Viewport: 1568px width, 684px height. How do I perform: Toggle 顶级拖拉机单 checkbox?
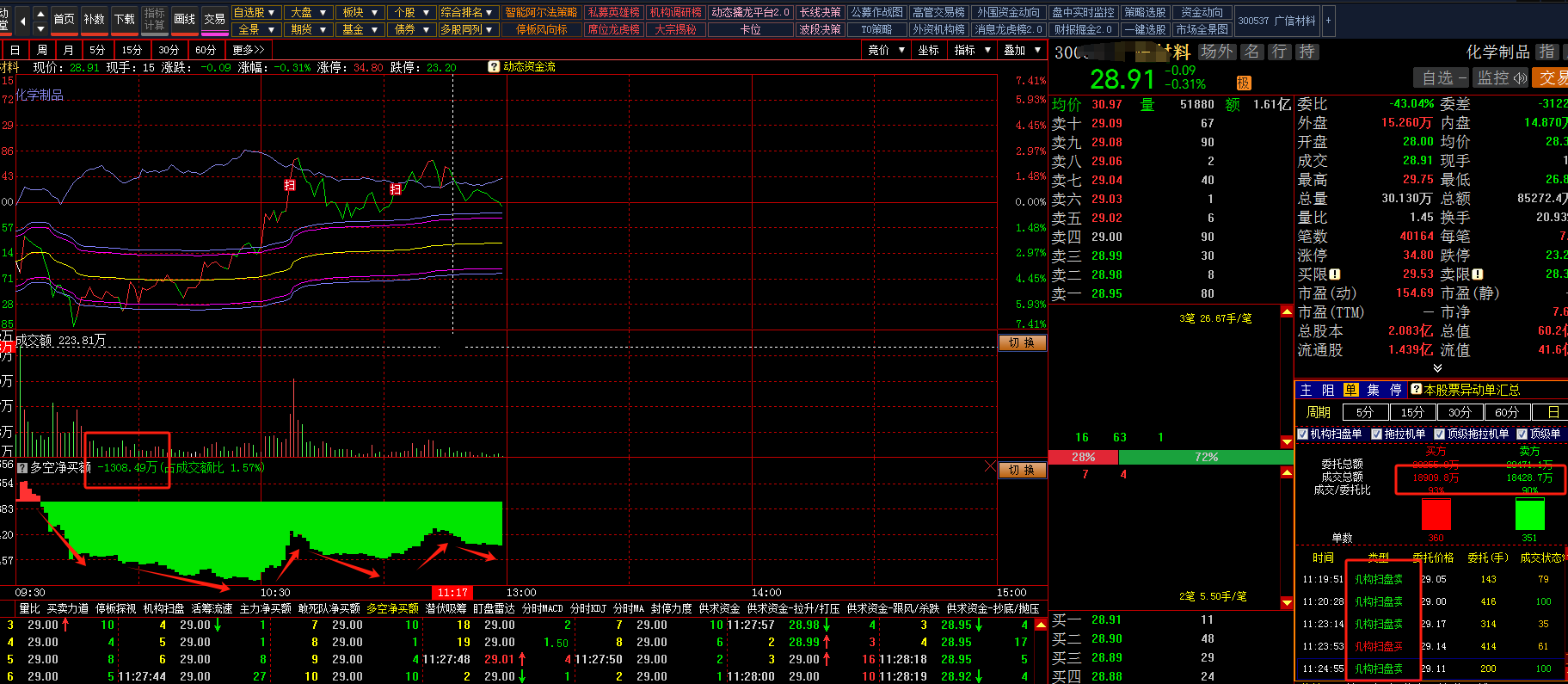1439,434
